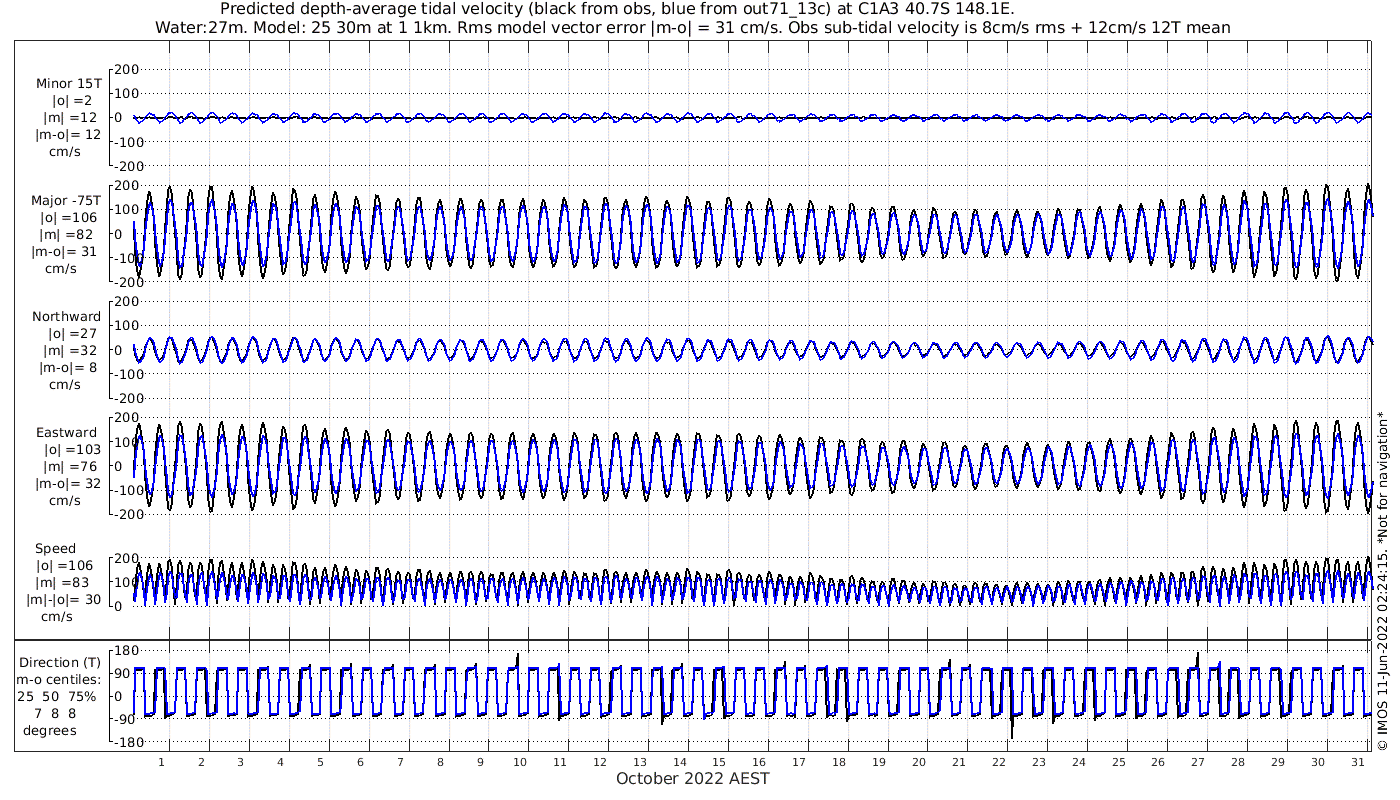
Task: Click '|o| =27' under Northward
Action: coord(71,333)
